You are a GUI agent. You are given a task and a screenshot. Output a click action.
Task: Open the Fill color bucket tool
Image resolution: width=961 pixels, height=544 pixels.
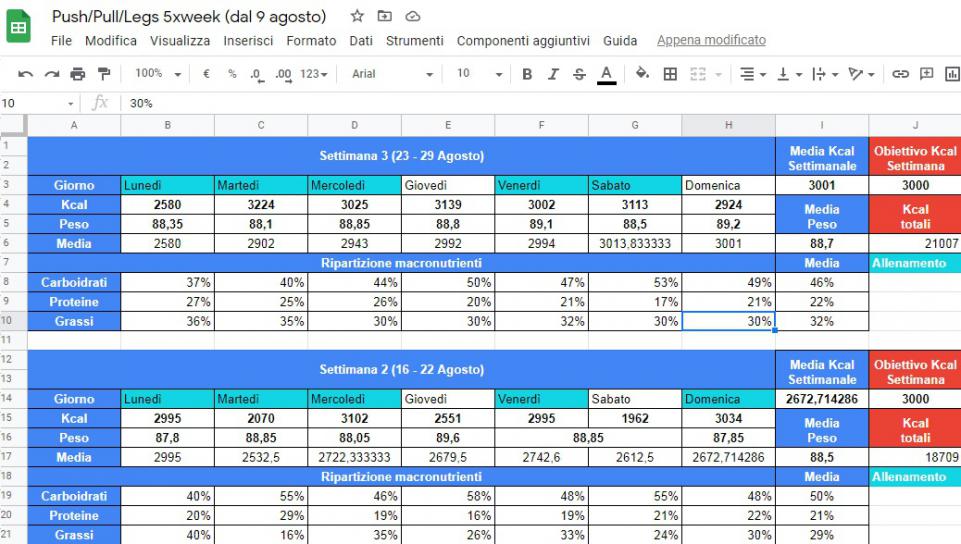click(x=642, y=74)
